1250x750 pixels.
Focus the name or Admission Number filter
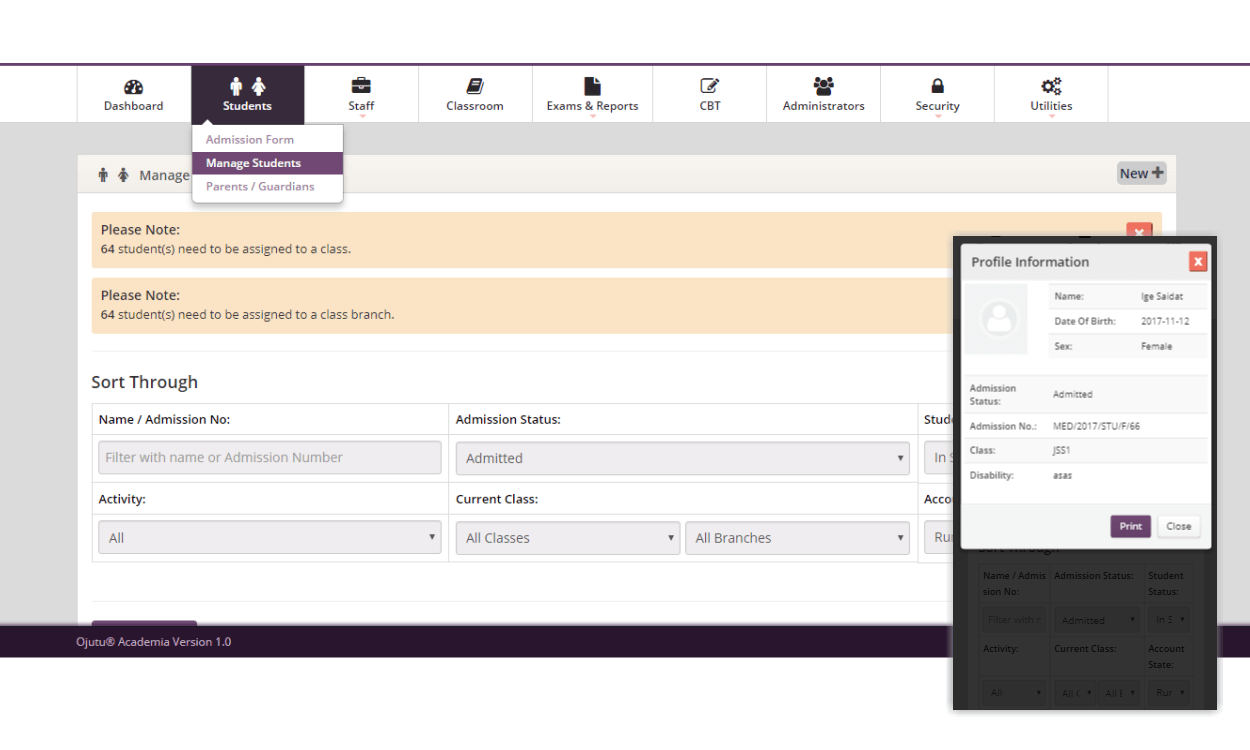coord(270,458)
